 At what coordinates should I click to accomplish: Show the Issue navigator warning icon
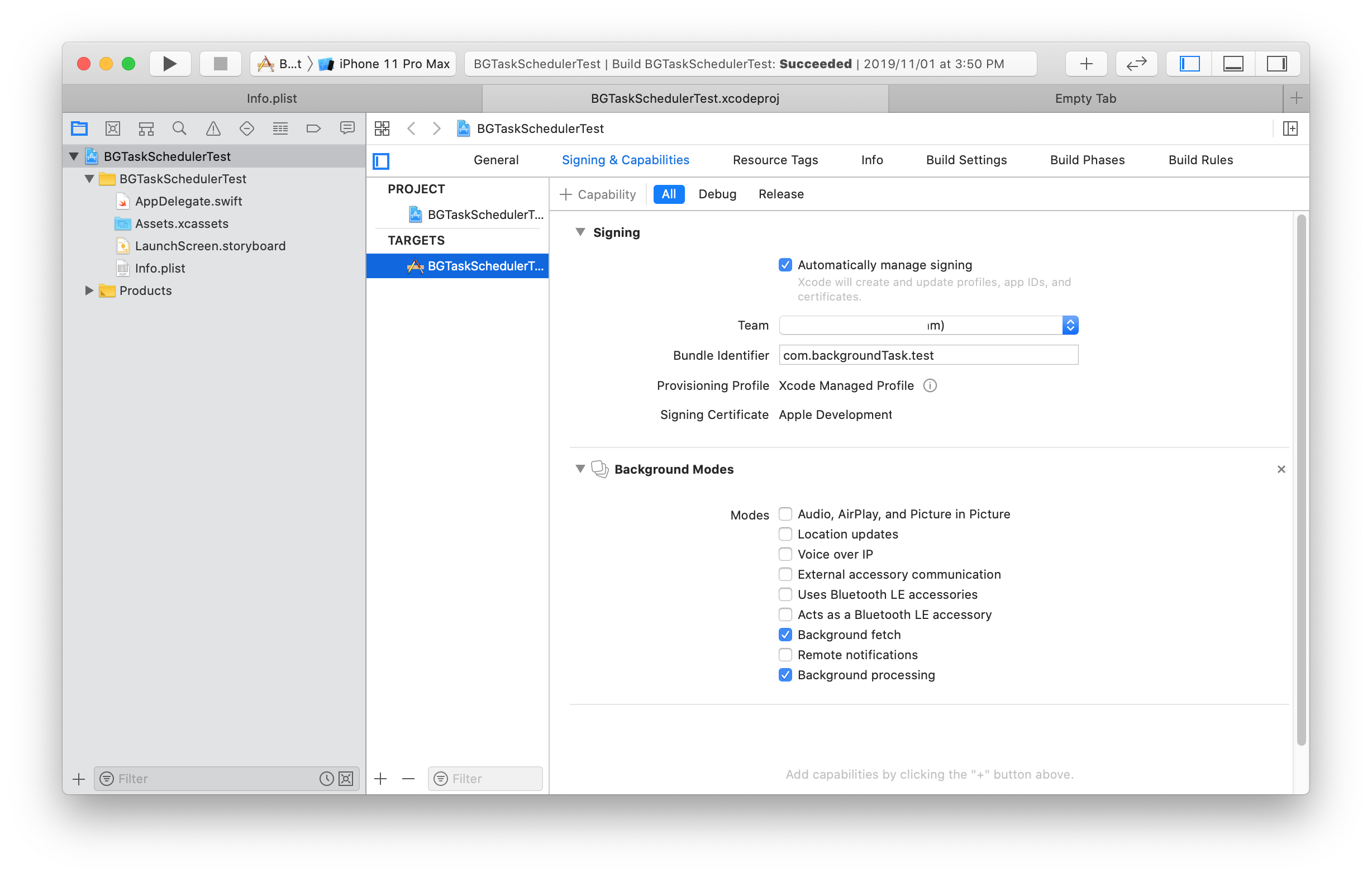click(x=213, y=129)
